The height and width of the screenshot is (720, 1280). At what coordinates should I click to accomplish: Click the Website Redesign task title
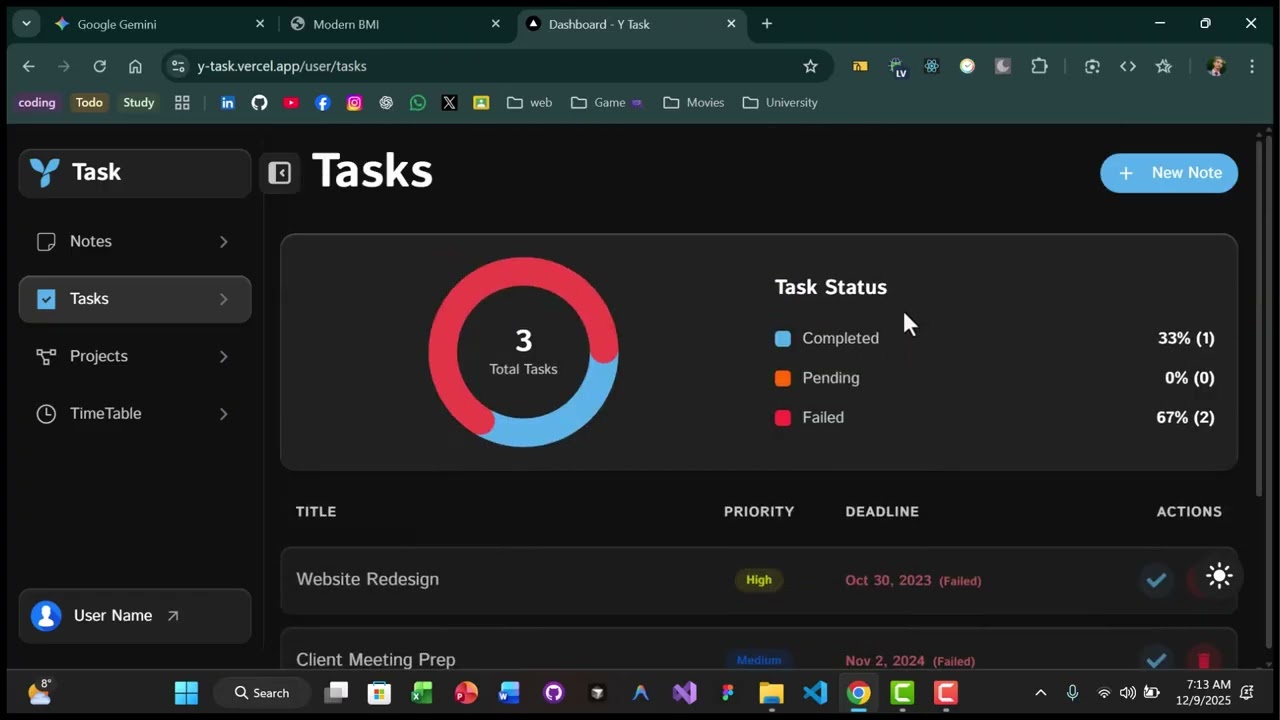[367, 579]
